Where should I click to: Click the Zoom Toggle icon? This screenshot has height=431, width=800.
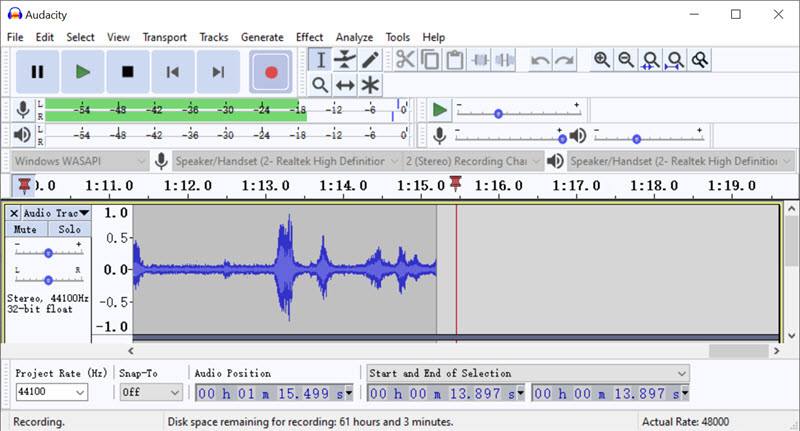coord(699,60)
